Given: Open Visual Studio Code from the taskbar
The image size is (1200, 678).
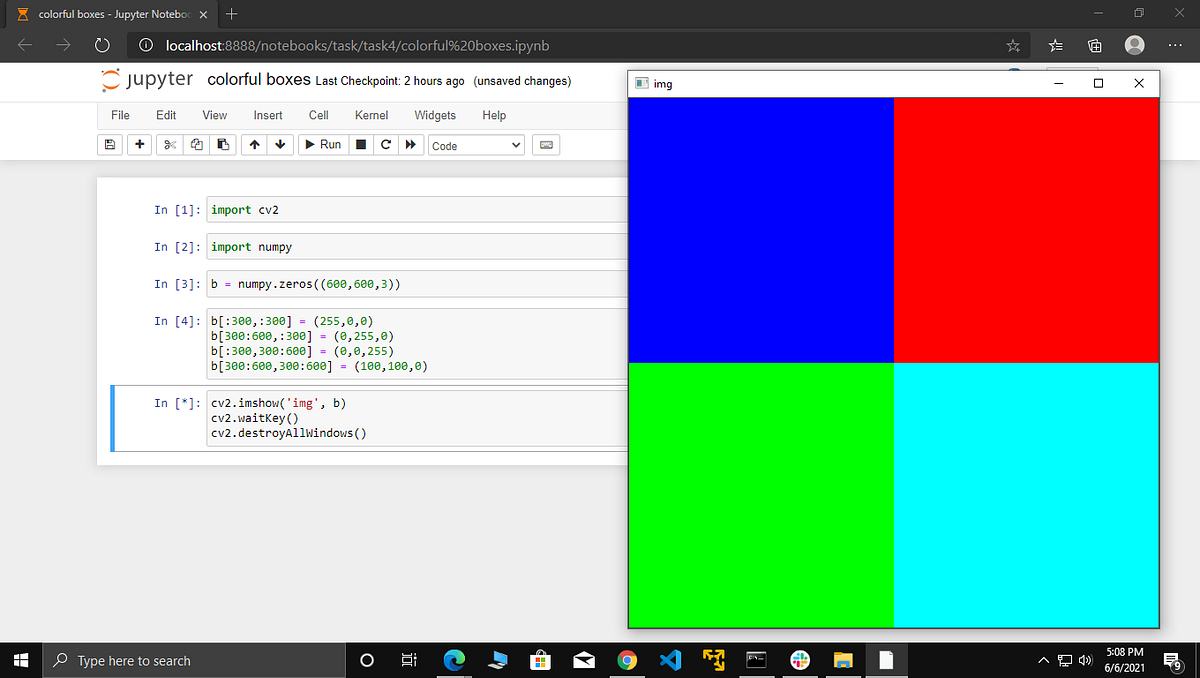Looking at the screenshot, I should [670, 660].
